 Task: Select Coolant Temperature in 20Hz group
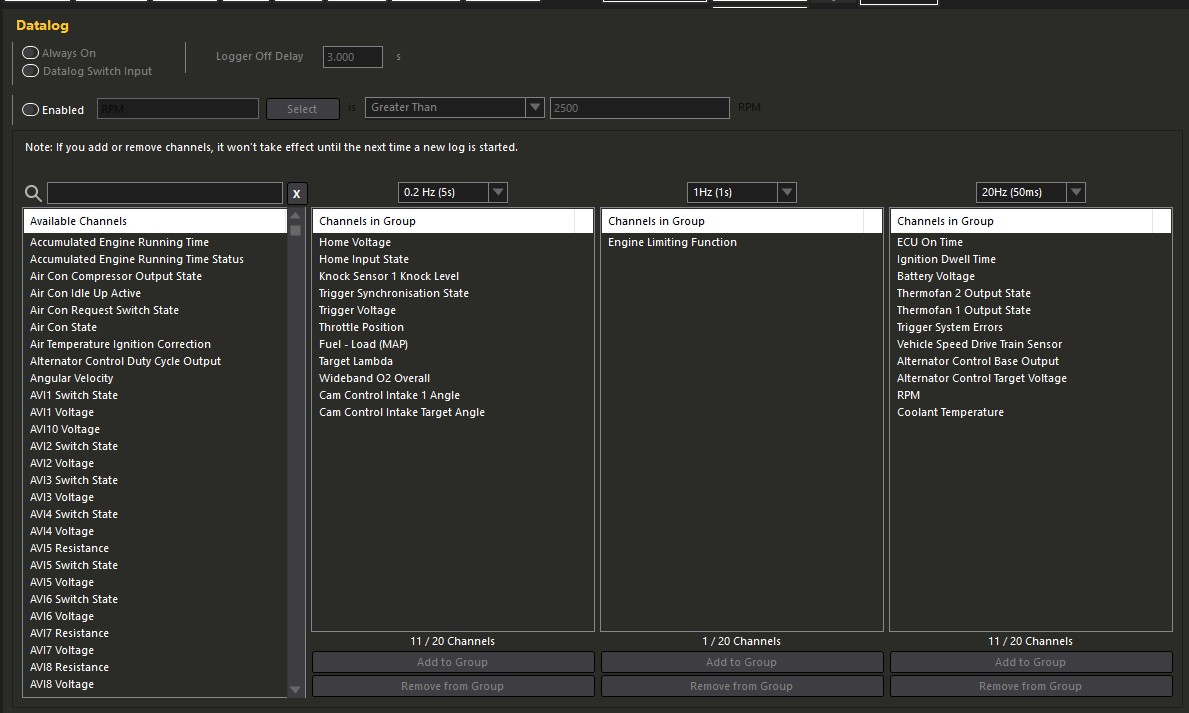pos(950,413)
